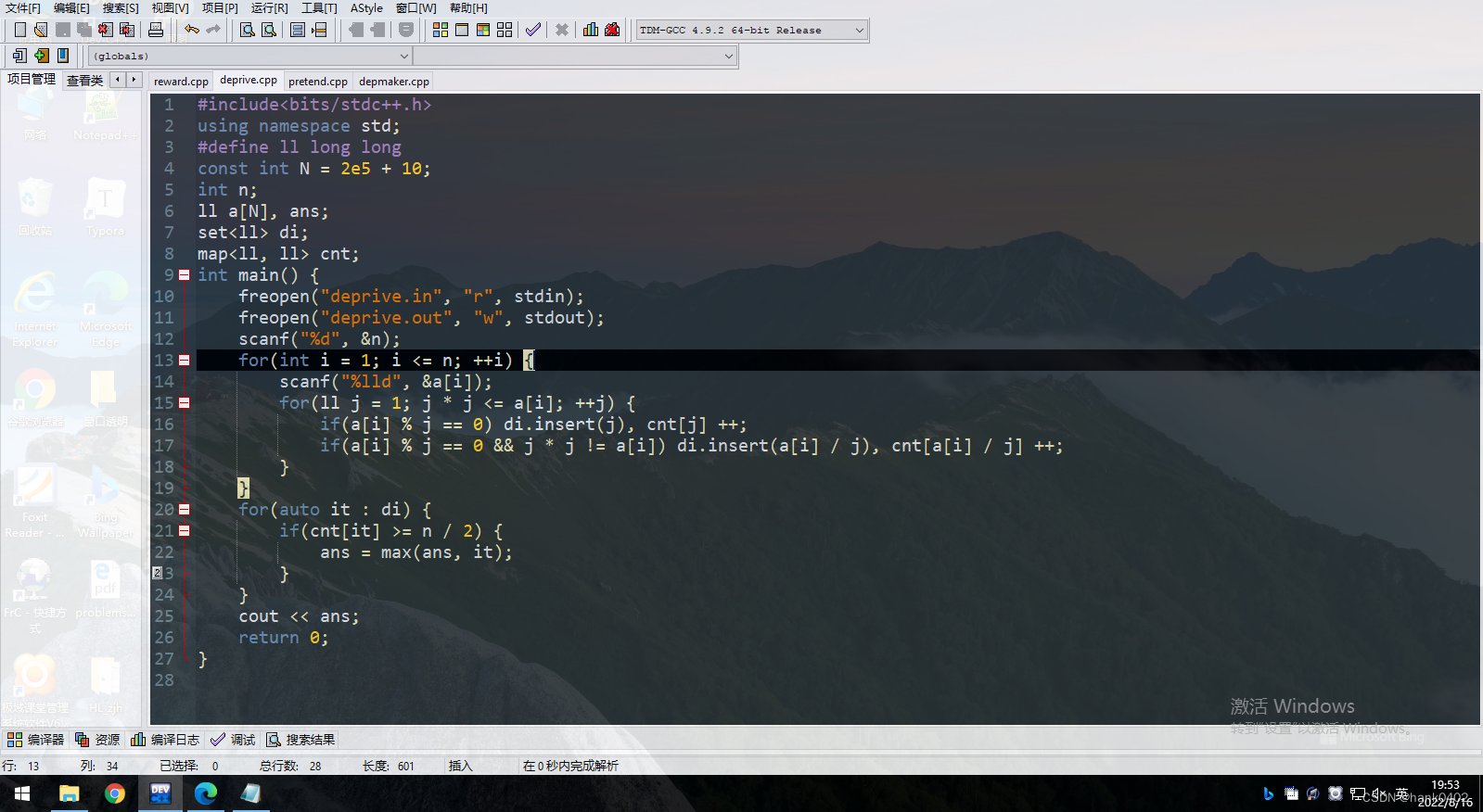Unindent the selected code
The image size is (1483, 812).
coord(356,30)
